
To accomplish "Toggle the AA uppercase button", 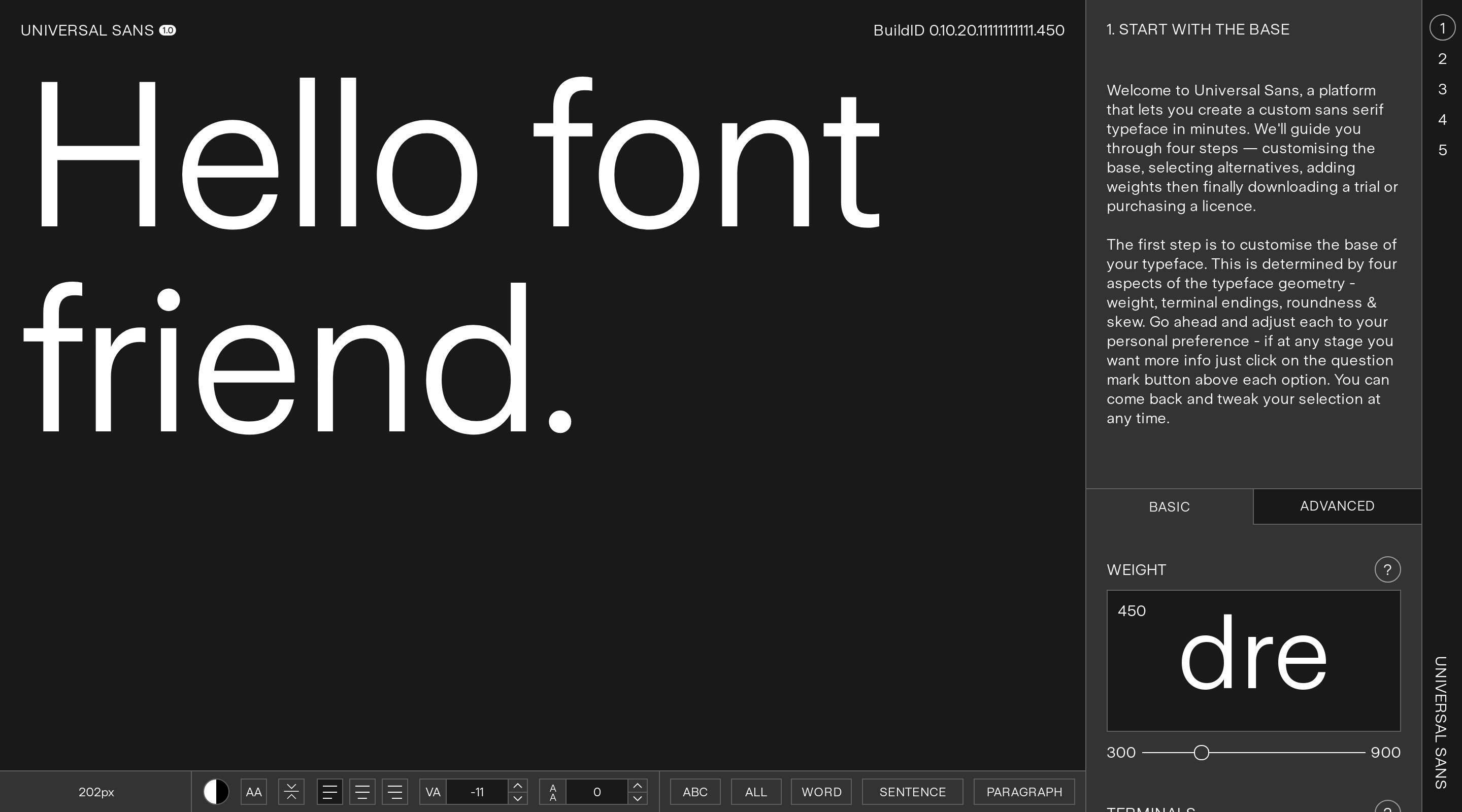I will (254, 792).
